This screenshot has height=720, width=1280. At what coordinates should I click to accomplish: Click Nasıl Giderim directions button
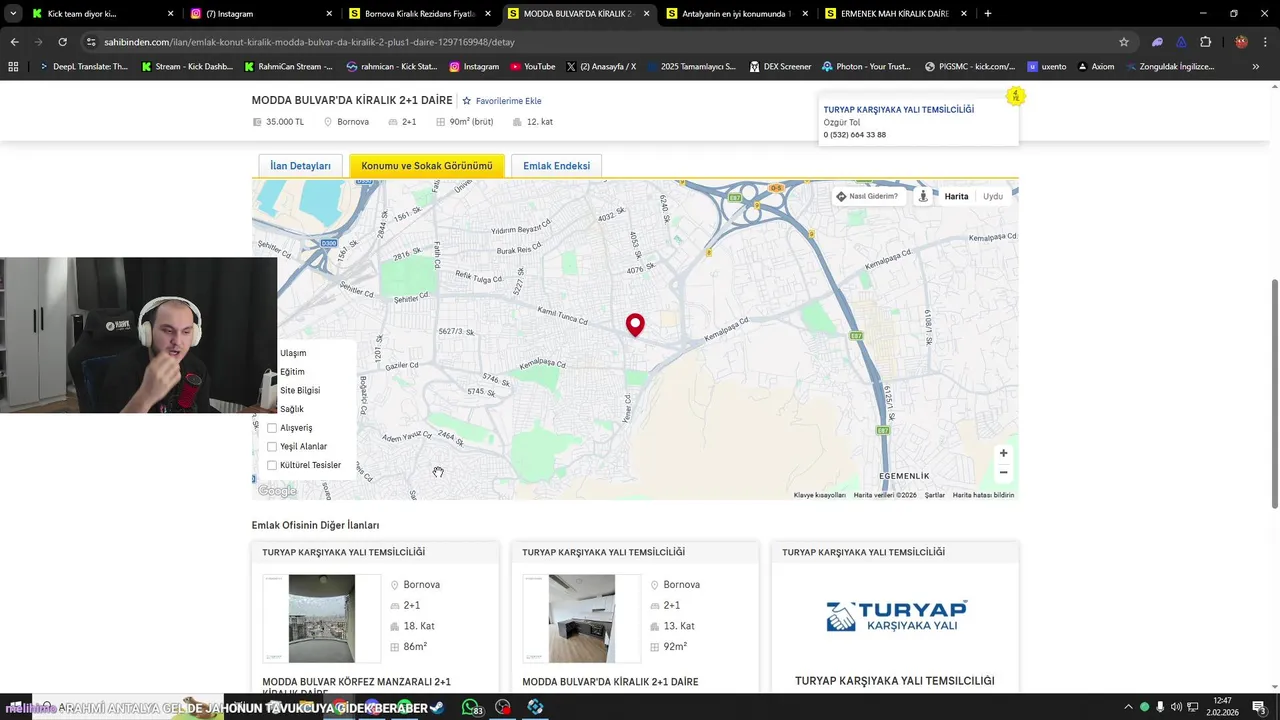[867, 196]
